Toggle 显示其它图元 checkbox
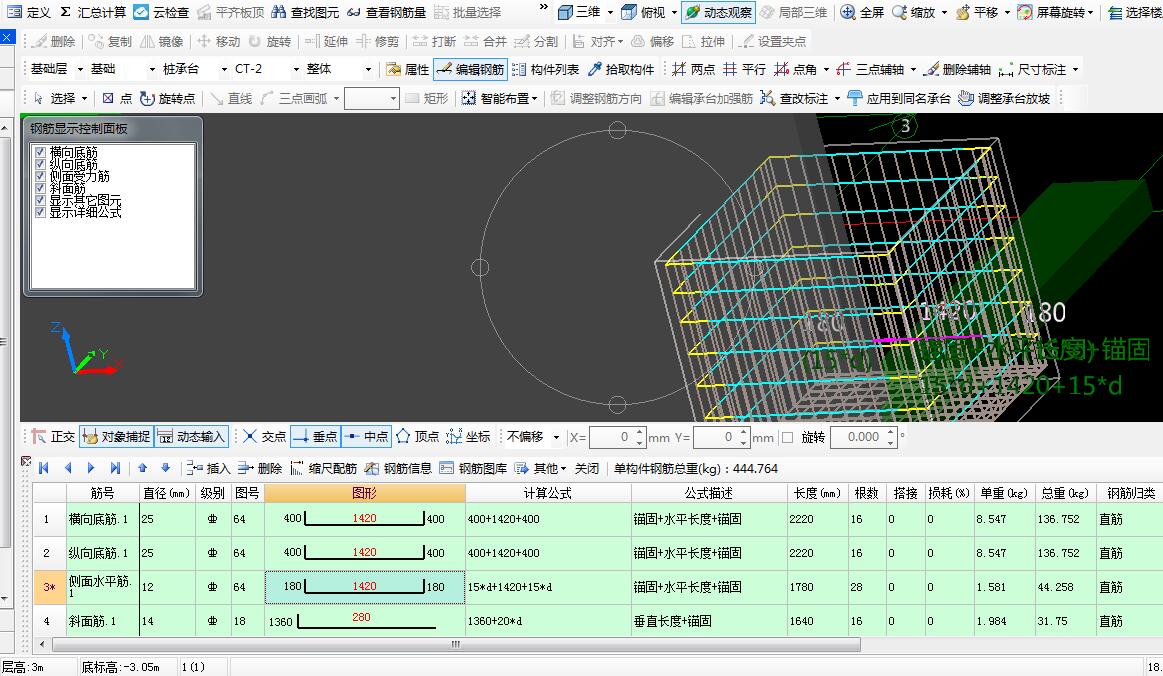 point(41,200)
